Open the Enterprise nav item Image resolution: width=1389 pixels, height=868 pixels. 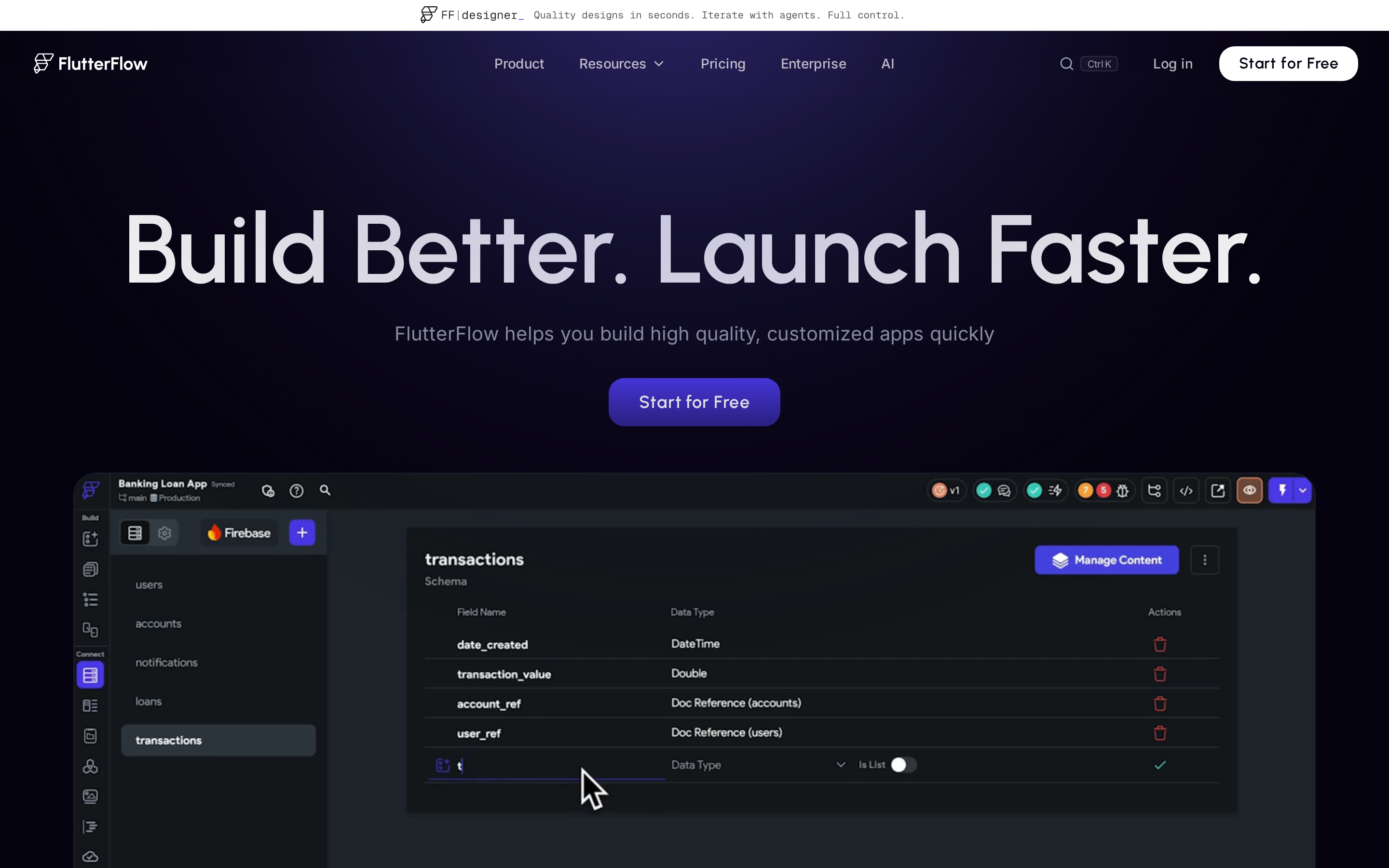(x=813, y=64)
